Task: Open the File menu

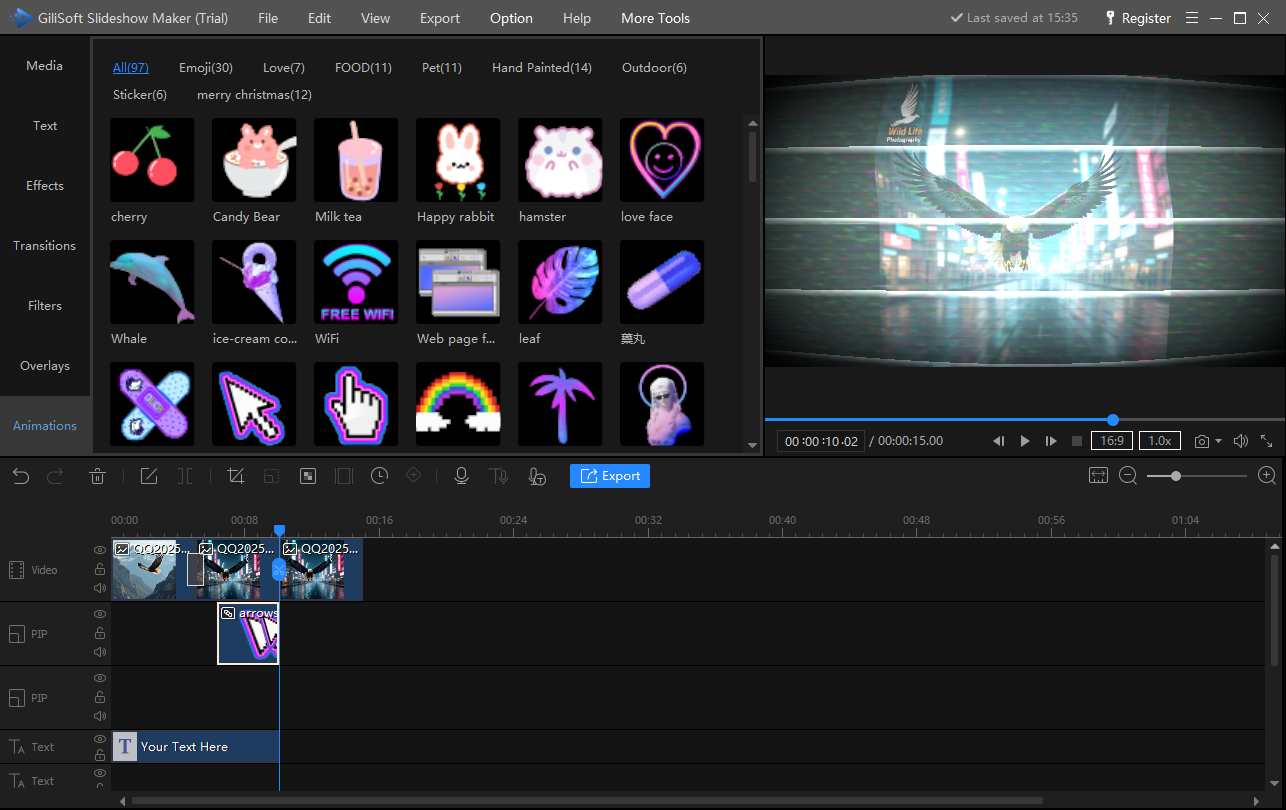Action: (268, 18)
